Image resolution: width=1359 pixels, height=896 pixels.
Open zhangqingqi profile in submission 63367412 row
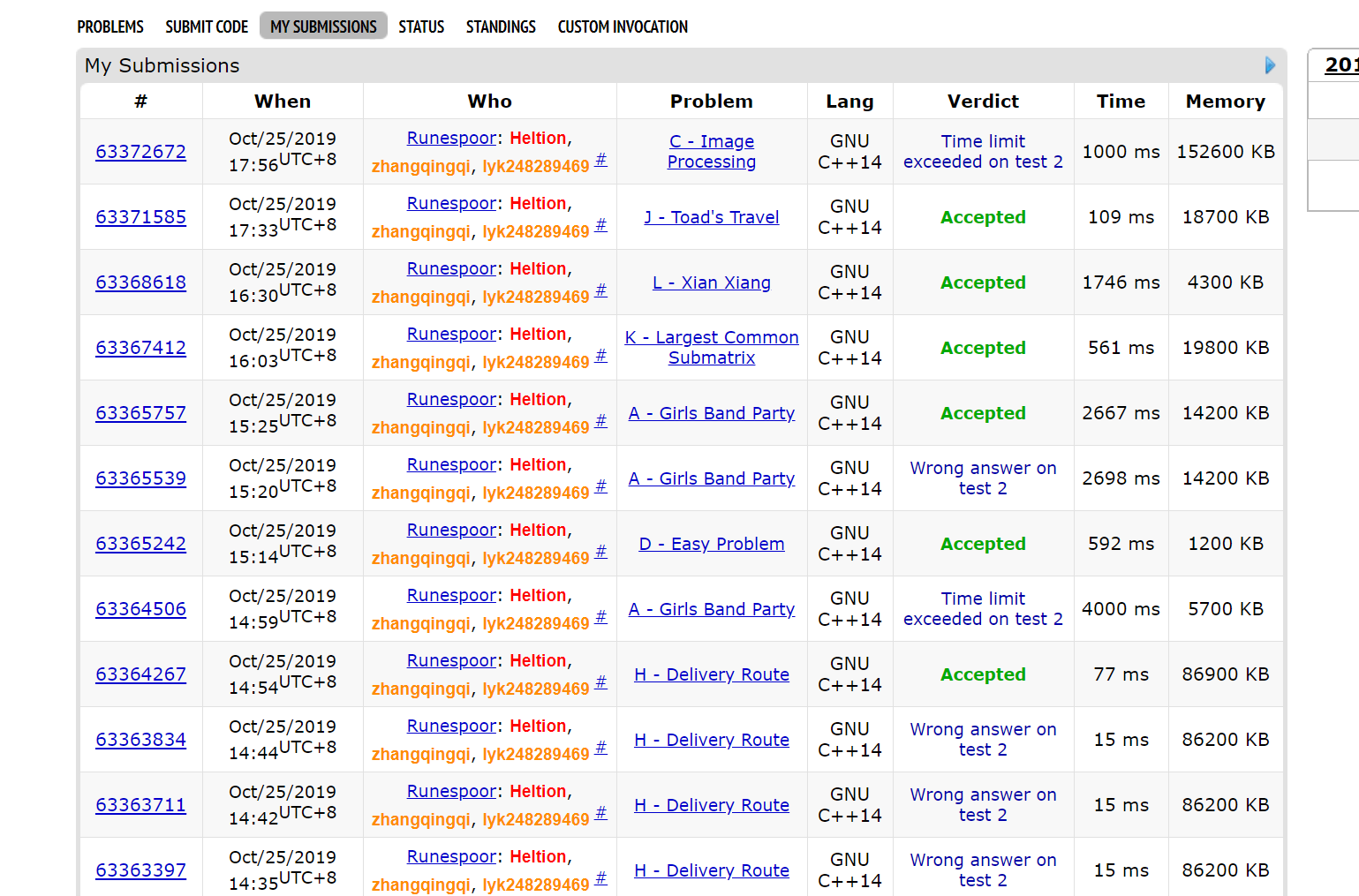pos(420,363)
